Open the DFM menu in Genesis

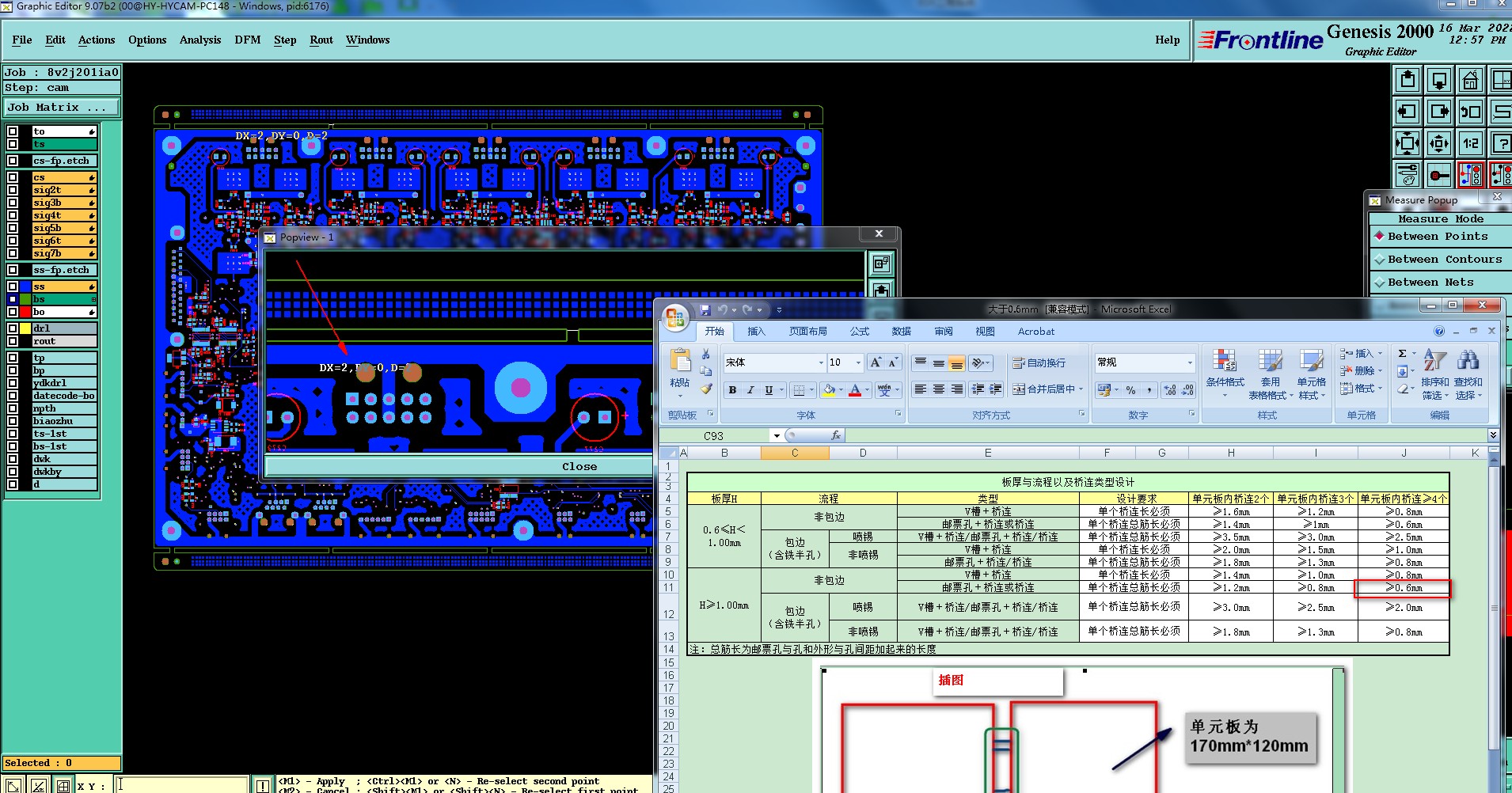coord(248,40)
